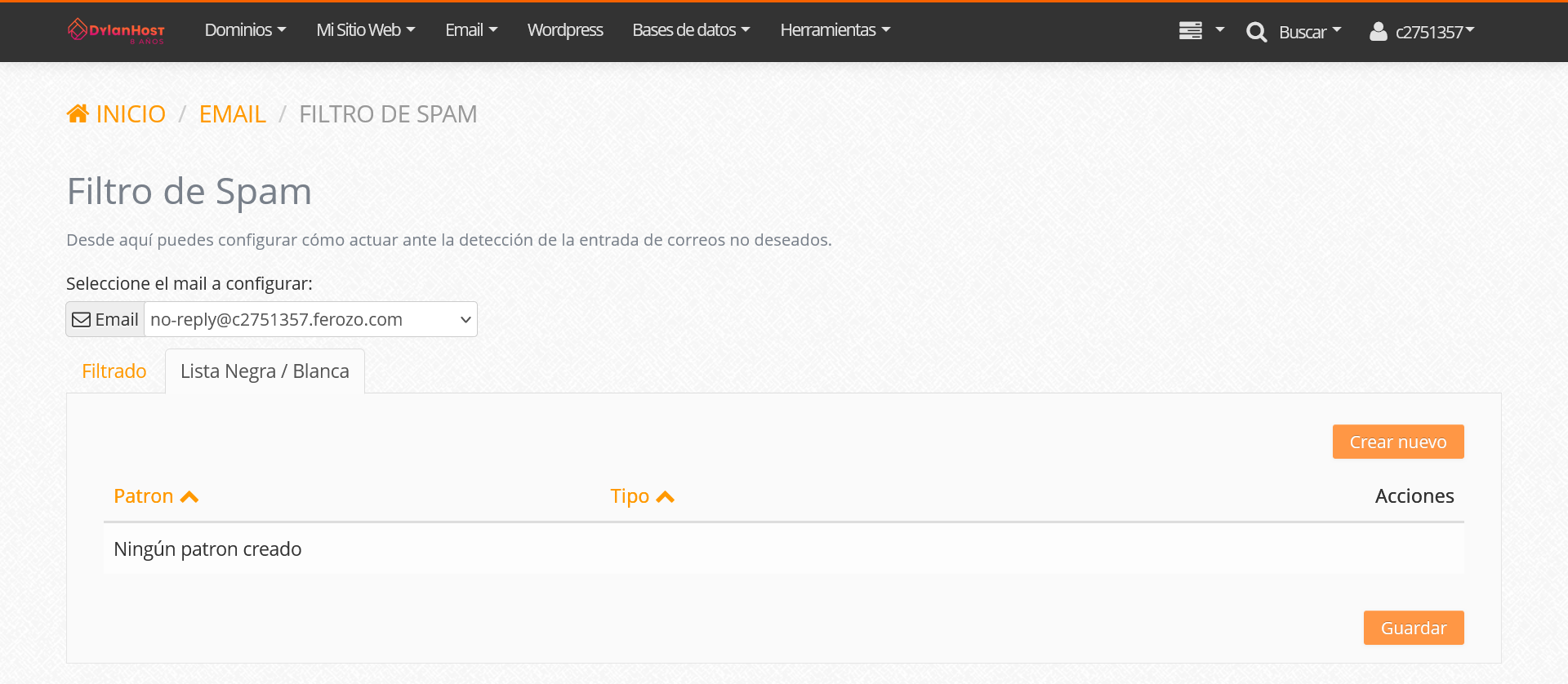1568x684 pixels.
Task: Click the user profile avatar icon
Action: point(1379,31)
